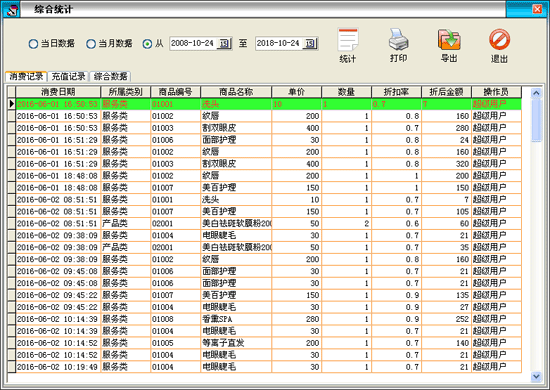This screenshot has width=550, height=390.
Task: Click the 所属类别 column header
Action: (x=126, y=92)
